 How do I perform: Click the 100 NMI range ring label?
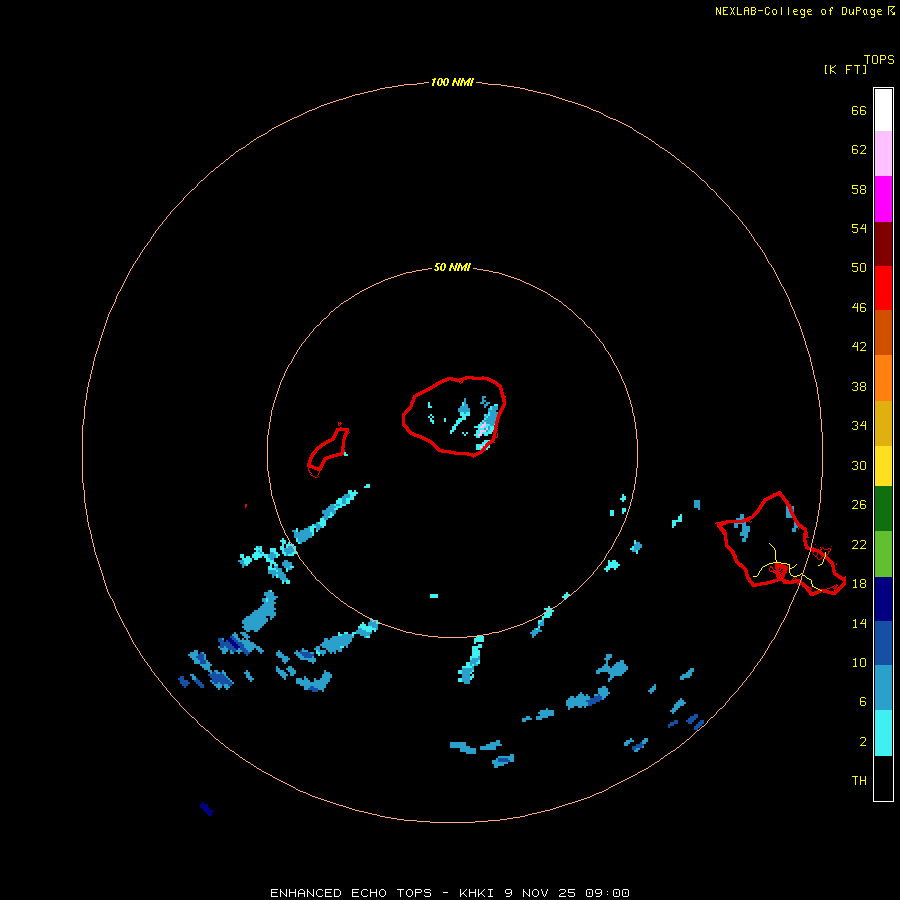452,82
